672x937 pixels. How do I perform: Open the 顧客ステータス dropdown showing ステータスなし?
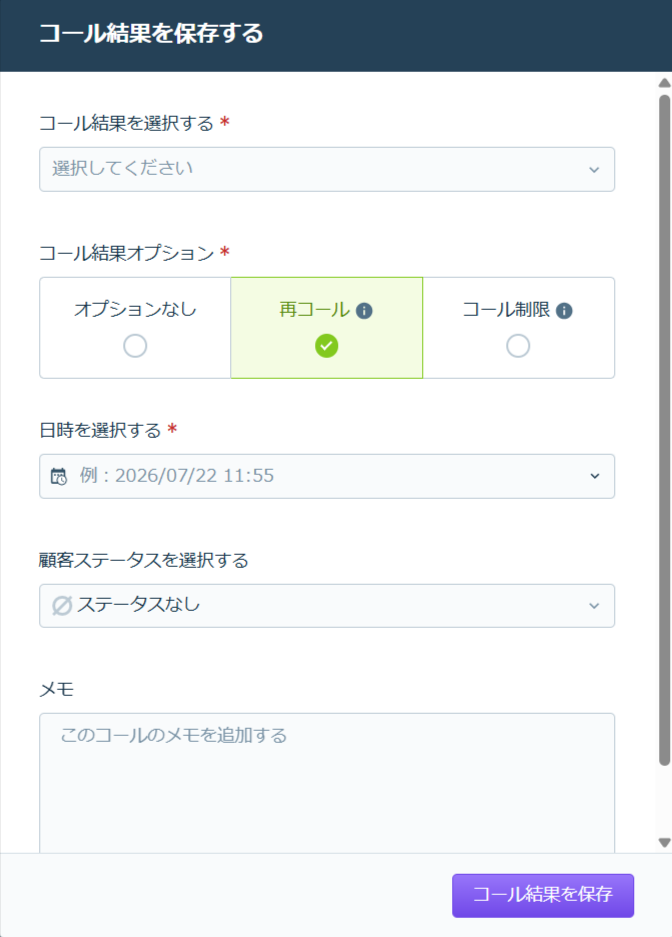pos(327,605)
